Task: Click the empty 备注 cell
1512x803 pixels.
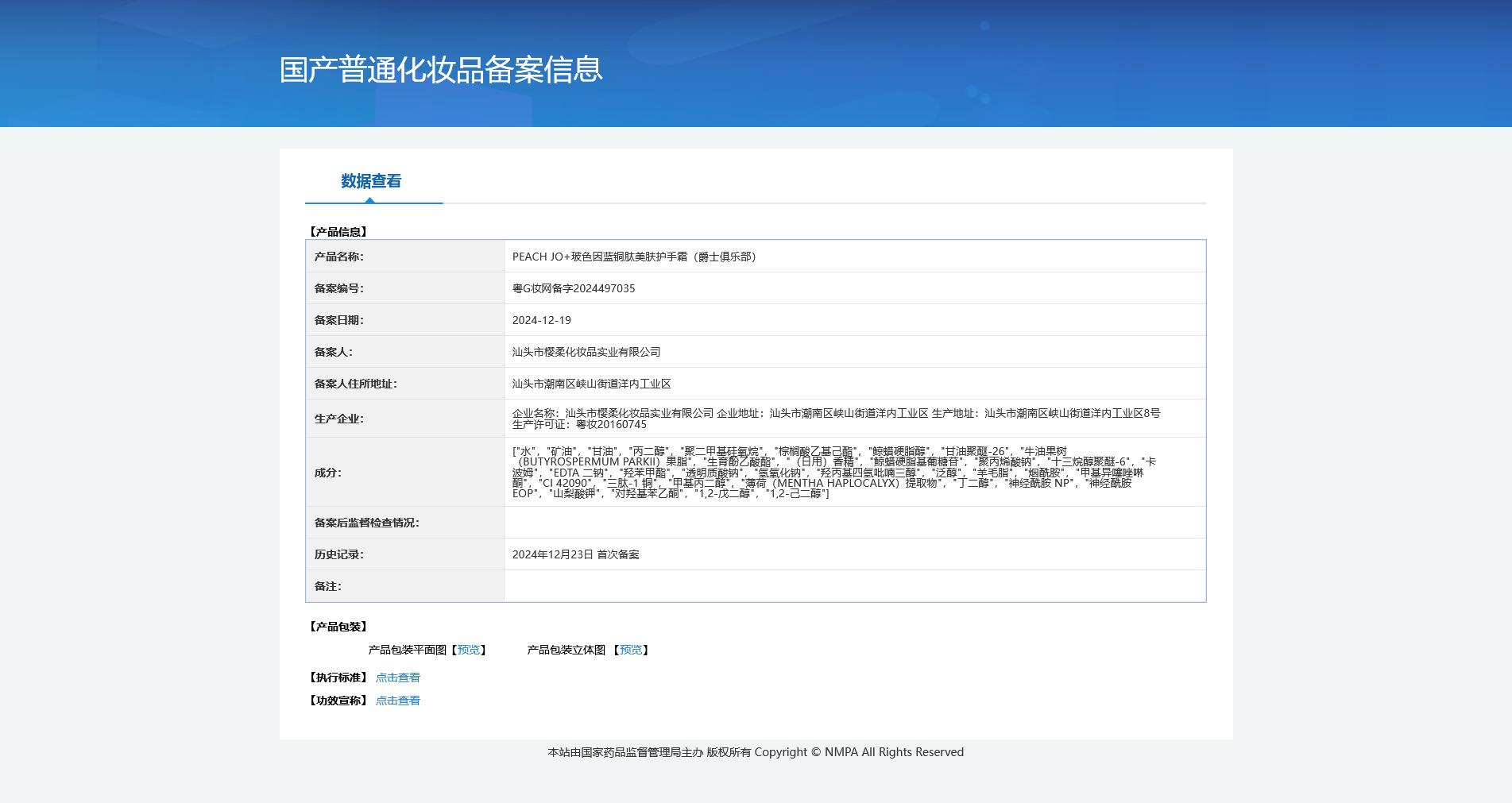Action: (x=855, y=586)
